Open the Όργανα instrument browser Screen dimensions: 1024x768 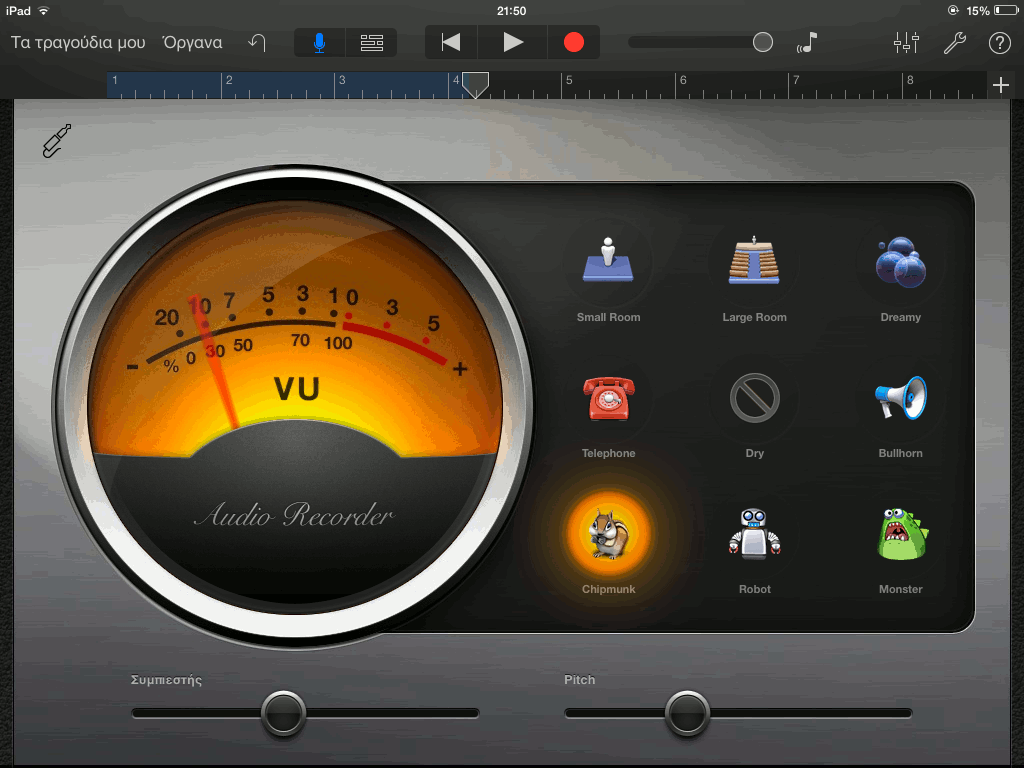193,42
